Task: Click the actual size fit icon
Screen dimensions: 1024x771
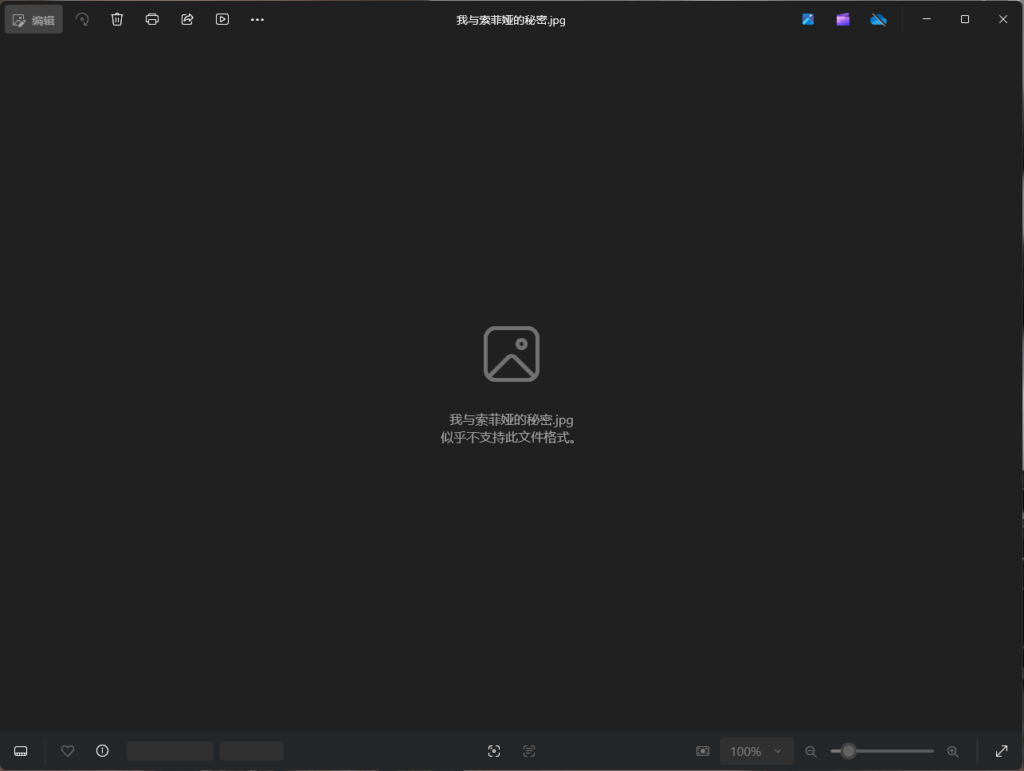Action: click(x=703, y=751)
